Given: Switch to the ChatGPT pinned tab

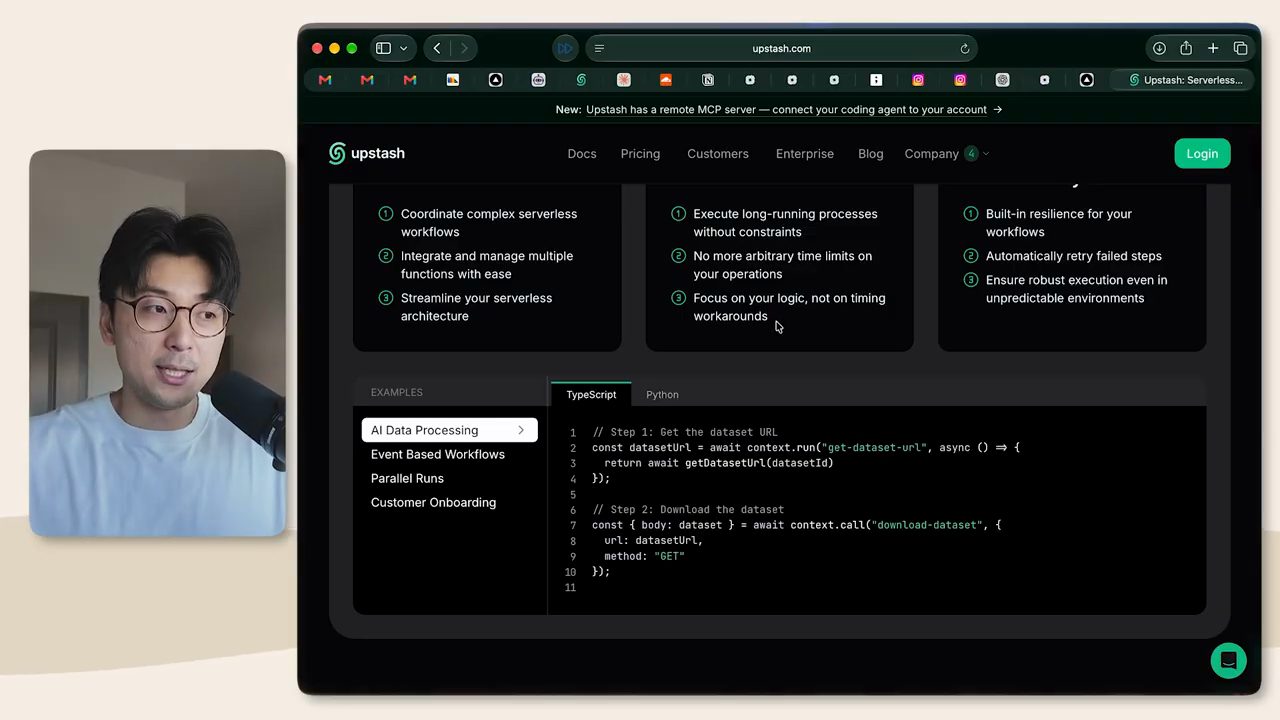Looking at the screenshot, I should point(1002,80).
